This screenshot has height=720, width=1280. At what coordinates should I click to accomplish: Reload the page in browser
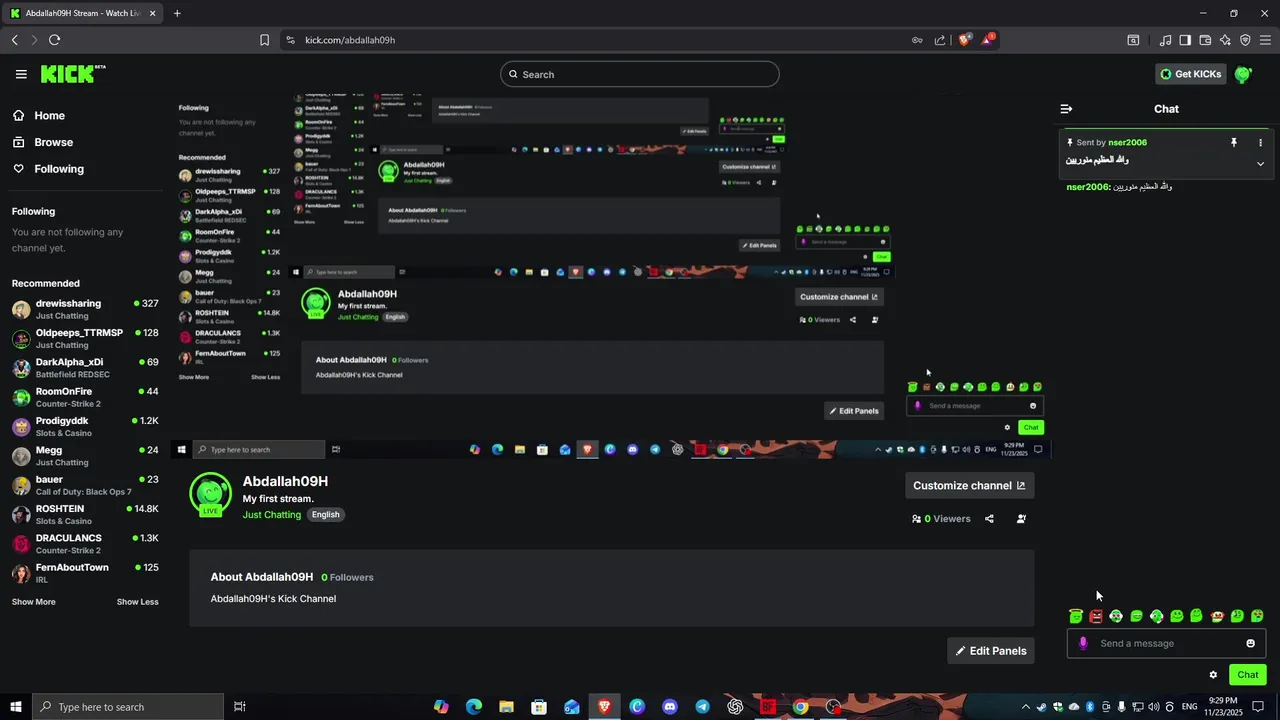(x=54, y=40)
